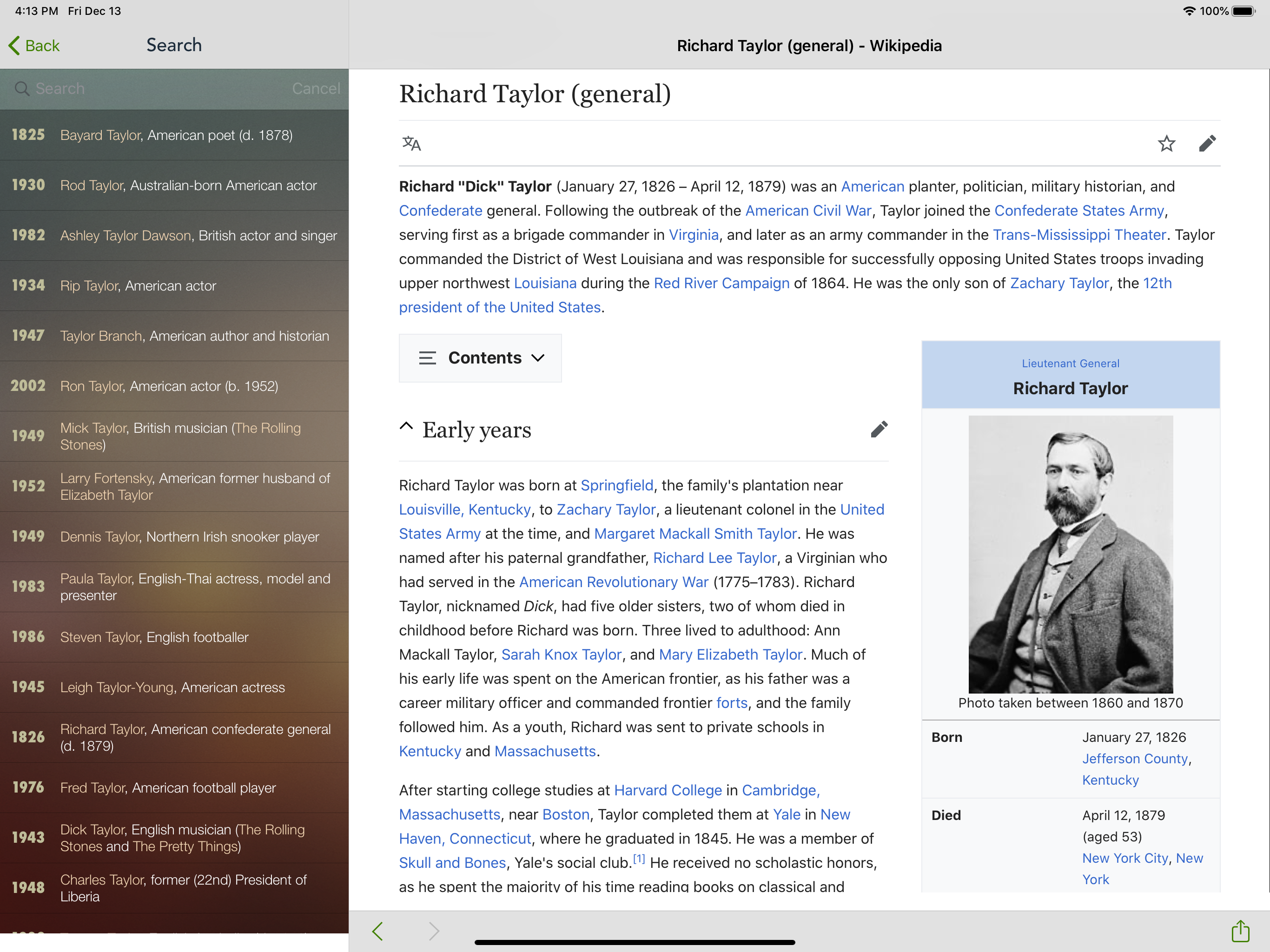Image resolution: width=1270 pixels, height=952 pixels.
Task: Open Richard Taylor confederate general entry
Action: tap(174, 737)
